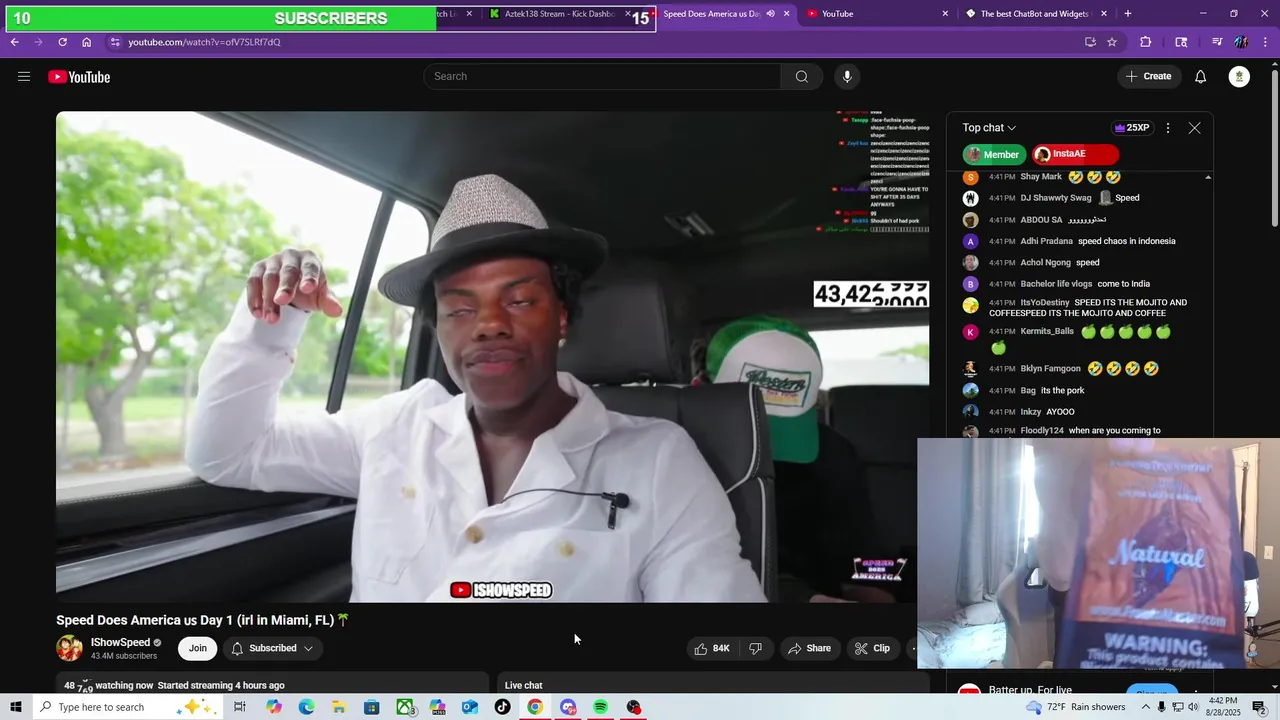Click into the YouTube search field
The image size is (1280, 720).
point(603,77)
